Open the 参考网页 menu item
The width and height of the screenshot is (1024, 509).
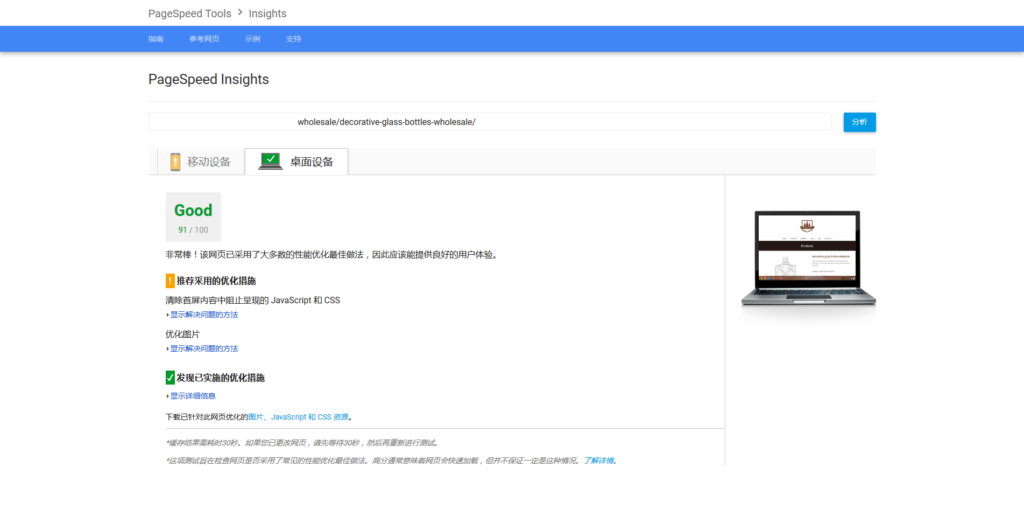204,39
